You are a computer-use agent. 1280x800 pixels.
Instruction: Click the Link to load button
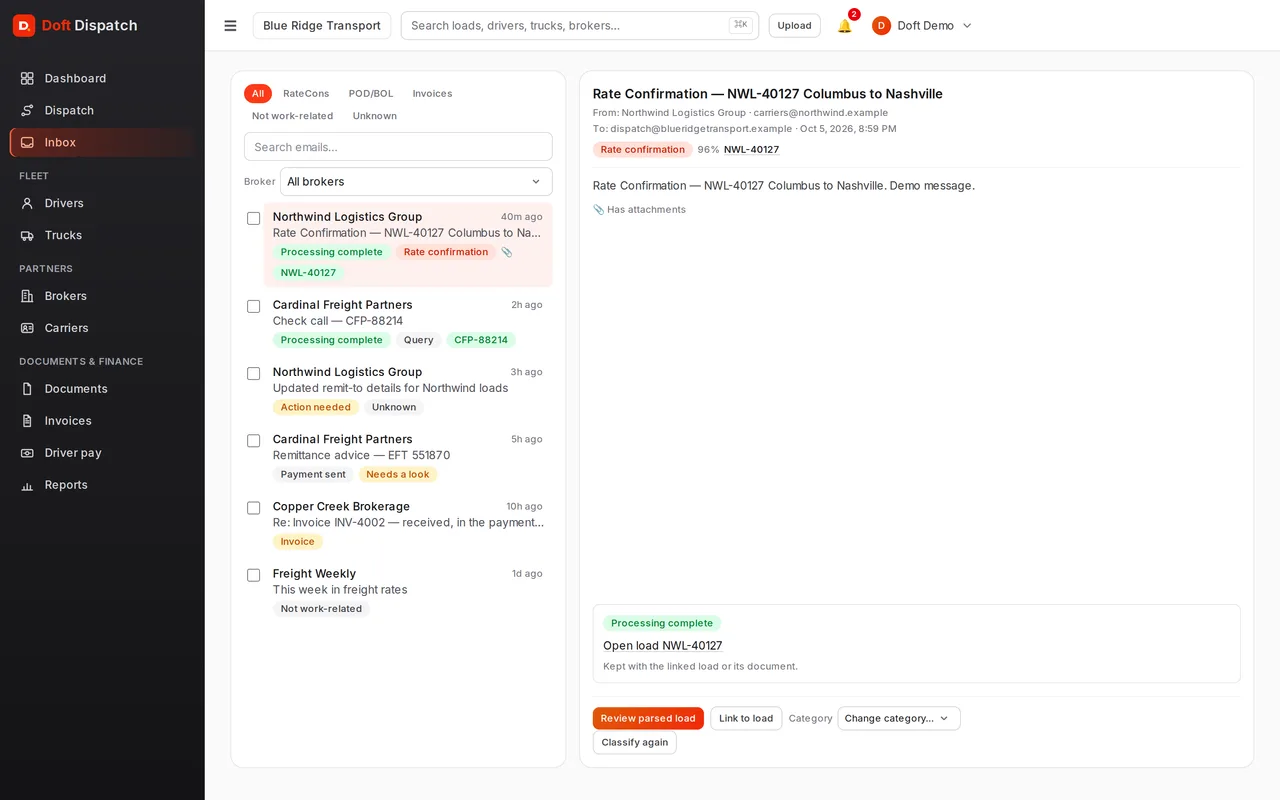[746, 718]
